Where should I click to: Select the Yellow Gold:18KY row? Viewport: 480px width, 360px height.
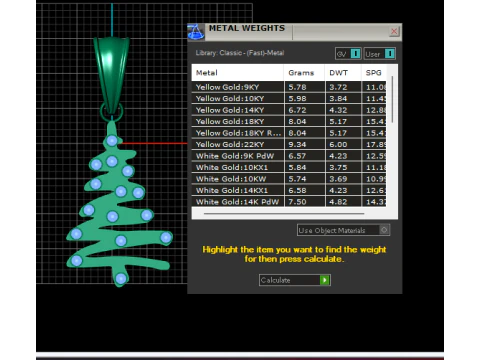tap(289, 121)
